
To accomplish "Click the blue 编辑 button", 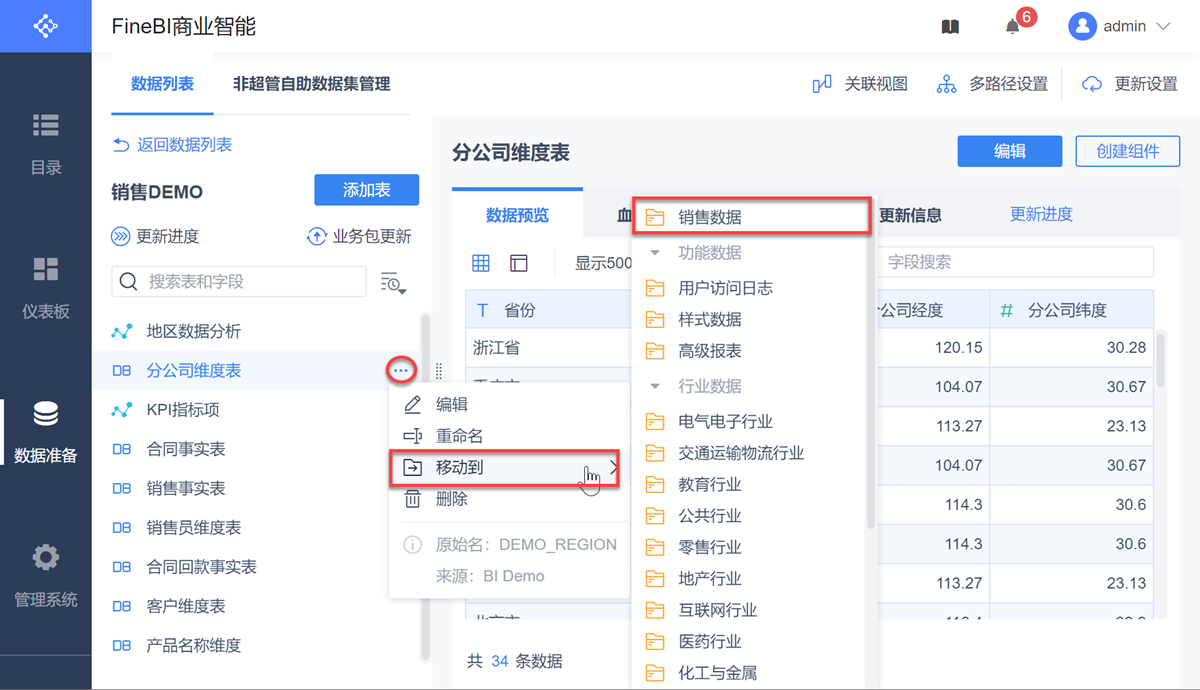I will tap(1009, 151).
